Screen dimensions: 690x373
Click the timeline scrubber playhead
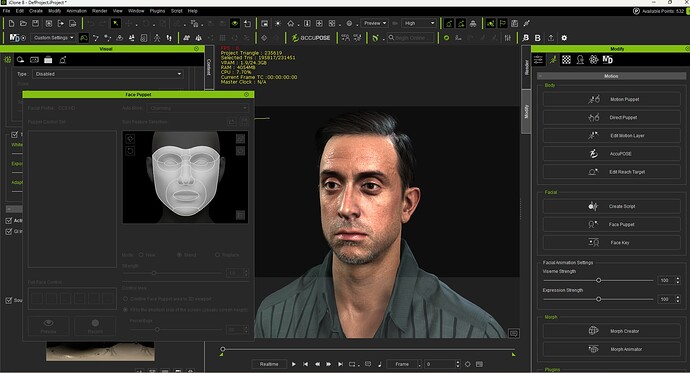(223, 349)
